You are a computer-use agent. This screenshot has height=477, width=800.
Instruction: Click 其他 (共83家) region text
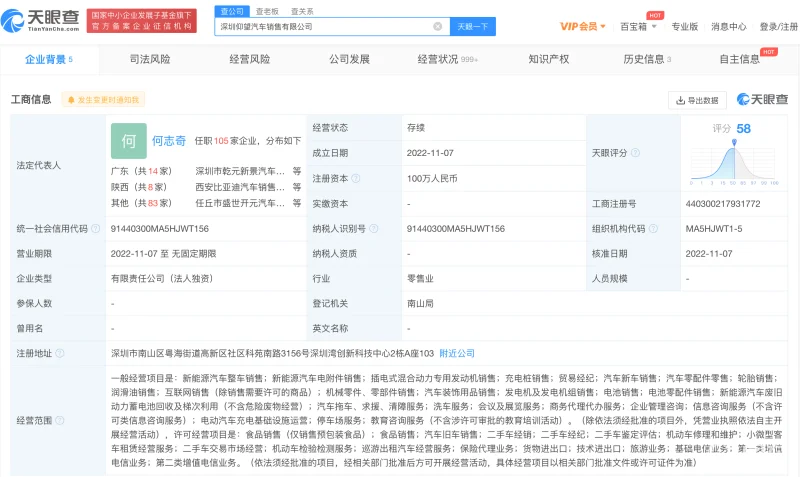point(141,203)
